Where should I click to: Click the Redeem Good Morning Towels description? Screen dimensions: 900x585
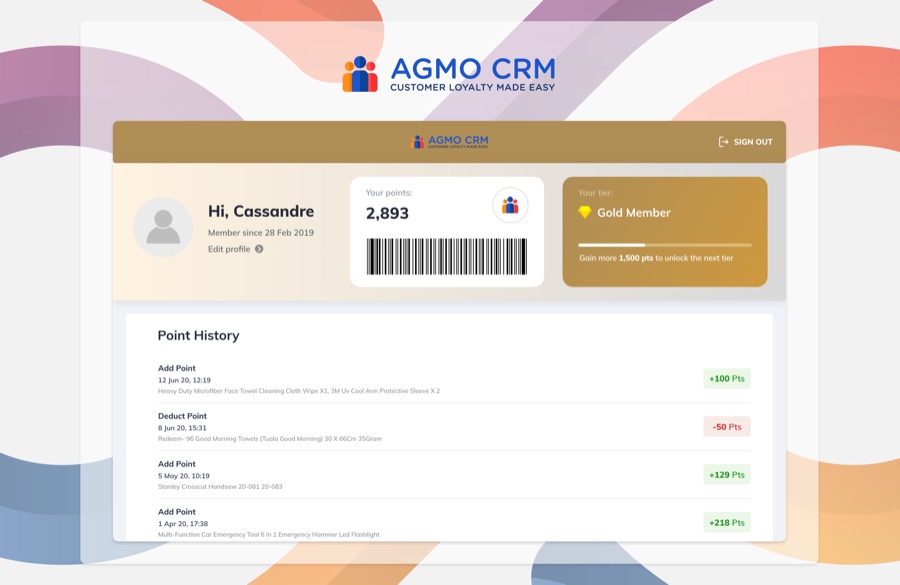(270, 439)
